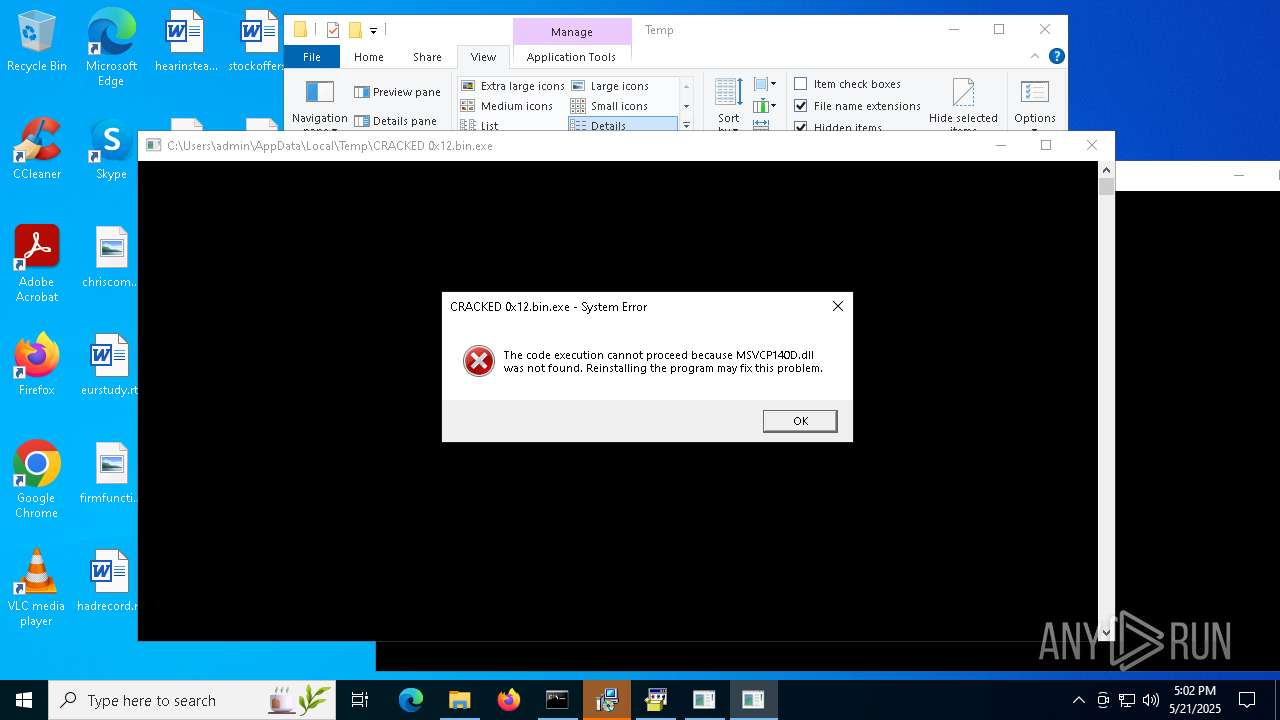This screenshot has height=720, width=1280.
Task: Choose Extra large icons layout
Action: (513, 86)
